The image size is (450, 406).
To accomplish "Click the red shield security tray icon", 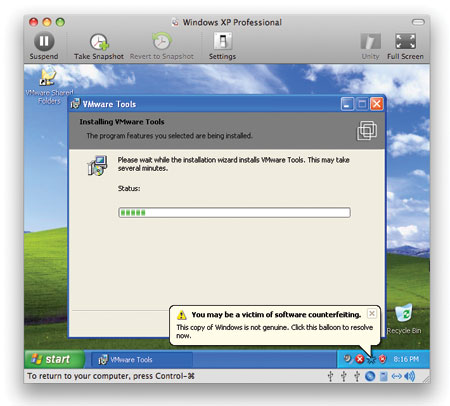I will (382, 359).
